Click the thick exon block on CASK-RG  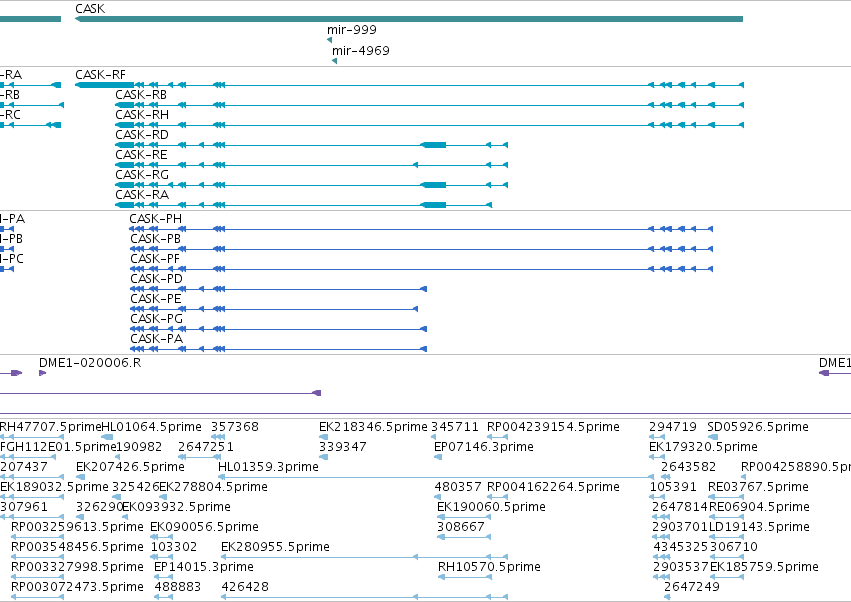pyautogui.click(x=434, y=185)
